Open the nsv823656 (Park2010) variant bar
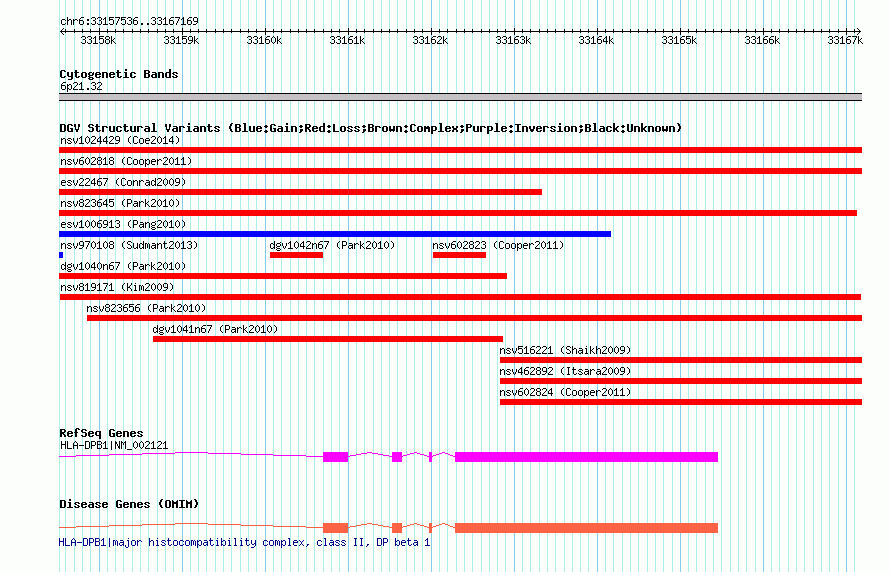 475,318
